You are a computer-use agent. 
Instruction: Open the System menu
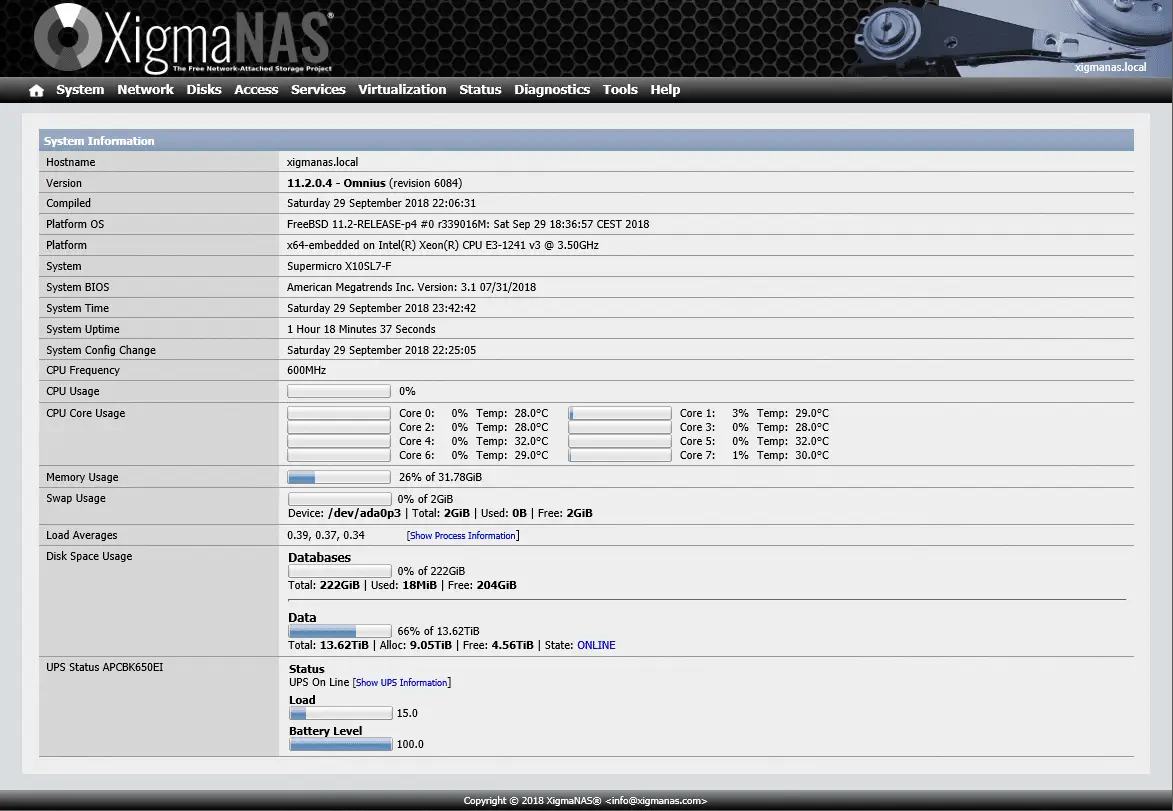(80, 90)
